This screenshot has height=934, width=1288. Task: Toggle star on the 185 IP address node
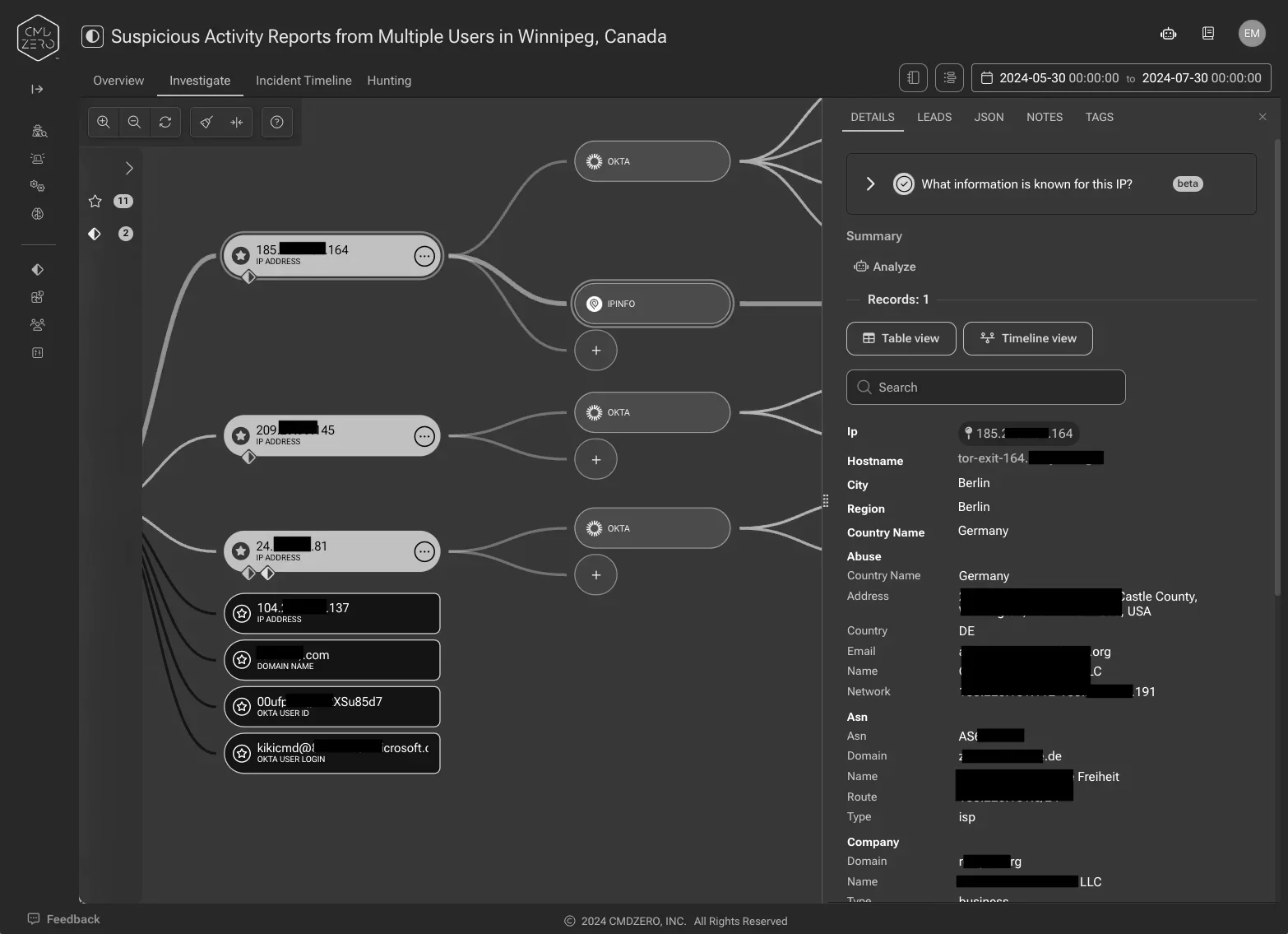[x=241, y=256]
